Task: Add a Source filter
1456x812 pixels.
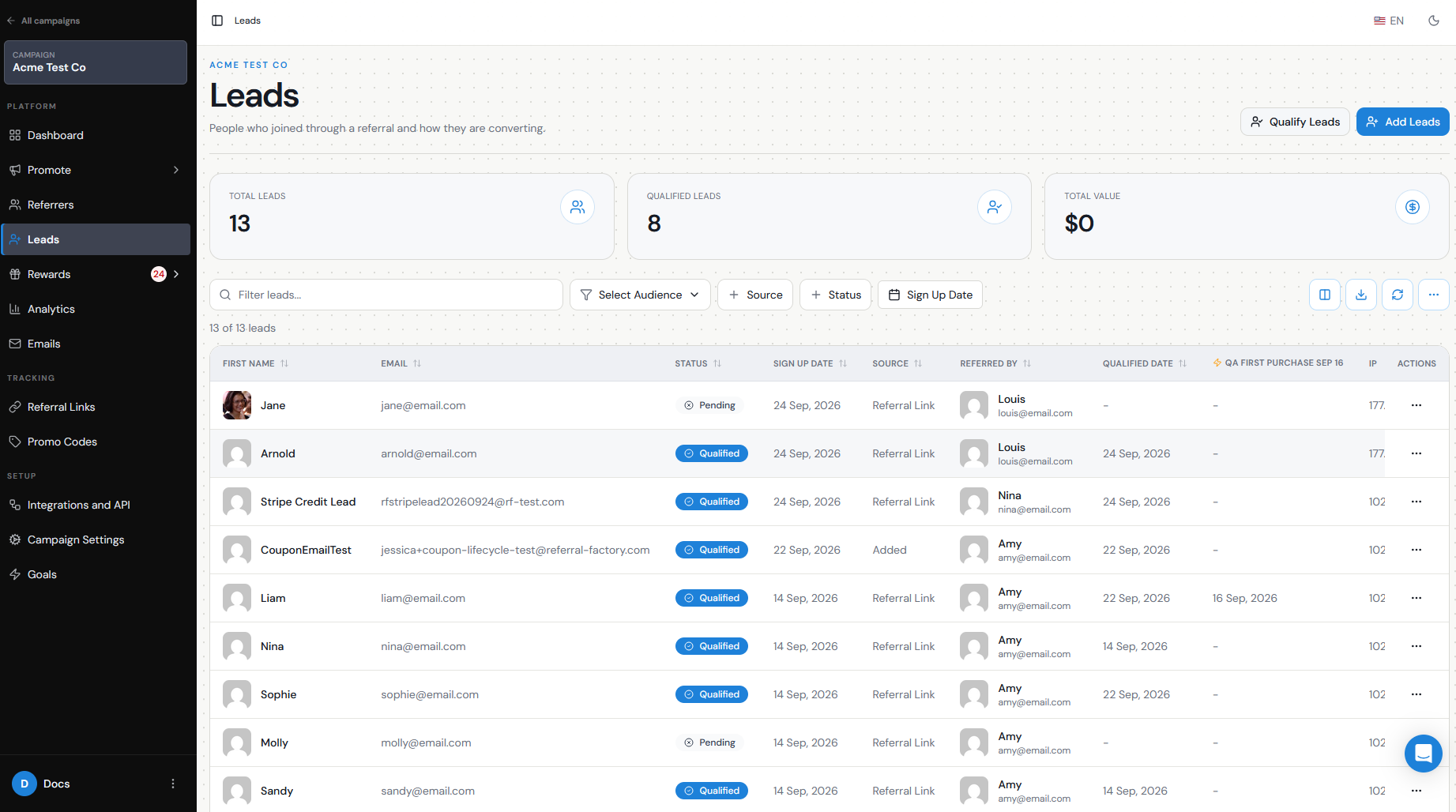Action: (755, 295)
